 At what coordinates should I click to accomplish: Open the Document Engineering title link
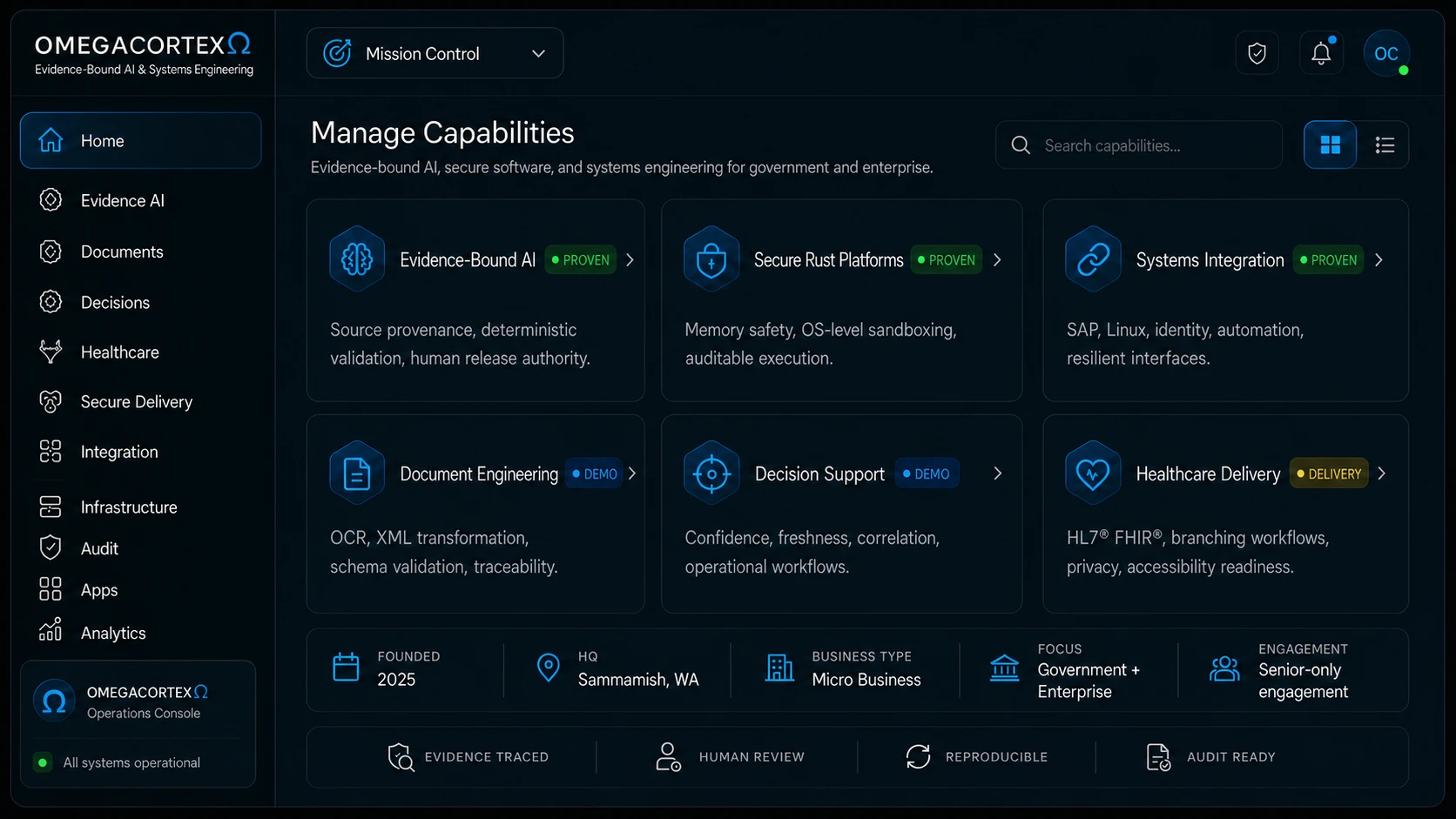tap(479, 473)
